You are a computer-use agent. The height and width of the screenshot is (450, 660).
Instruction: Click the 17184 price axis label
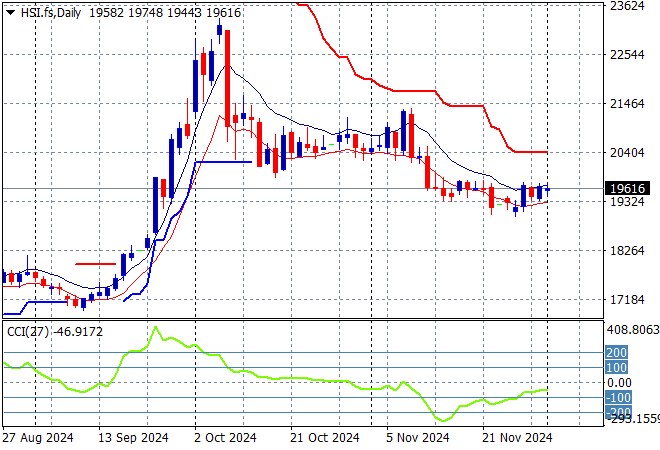pos(626,300)
